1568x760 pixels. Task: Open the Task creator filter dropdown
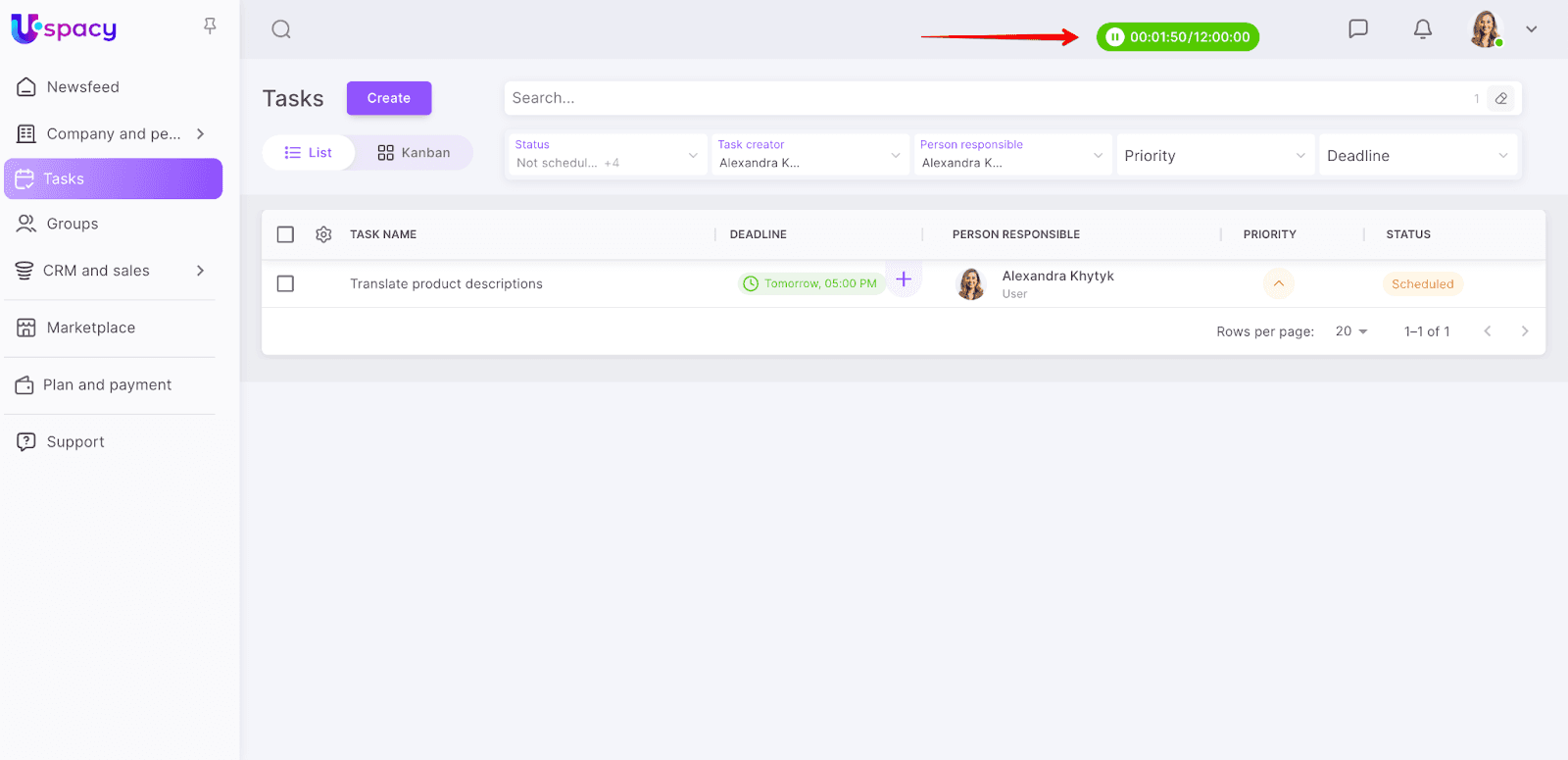809,155
